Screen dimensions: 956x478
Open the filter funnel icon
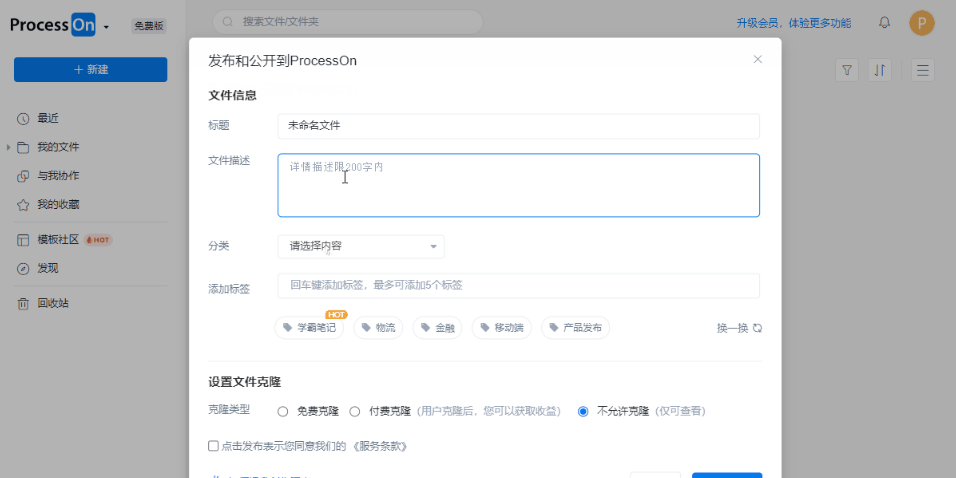846,70
